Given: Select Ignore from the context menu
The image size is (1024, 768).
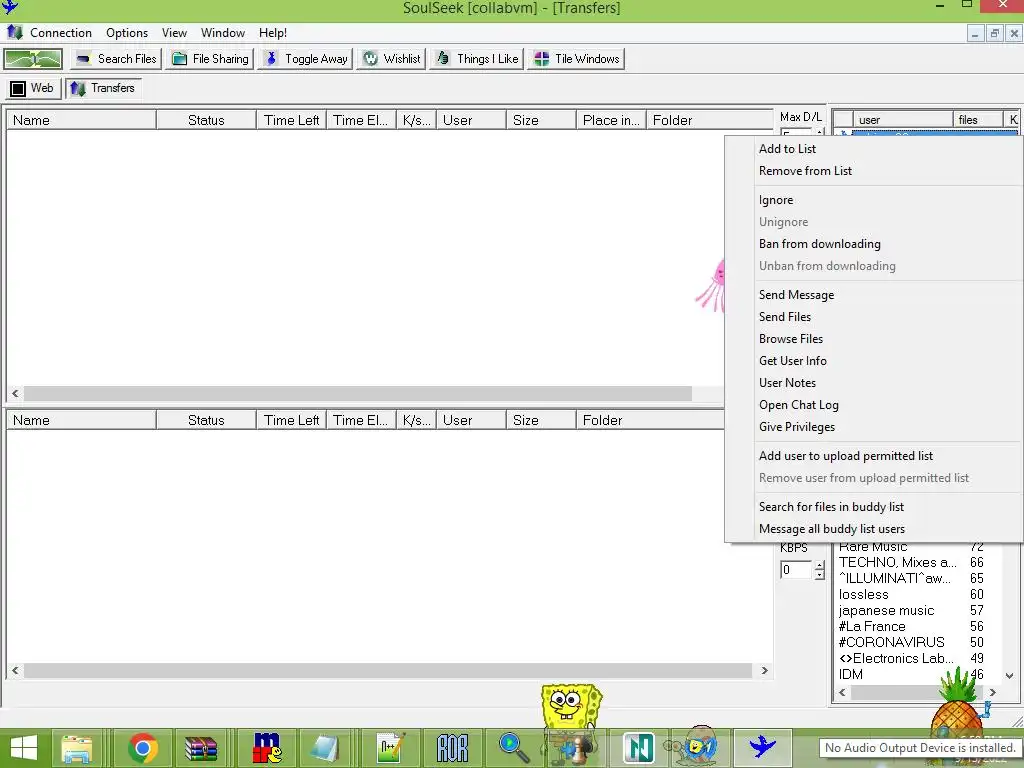Looking at the screenshot, I should click(874, 200).
